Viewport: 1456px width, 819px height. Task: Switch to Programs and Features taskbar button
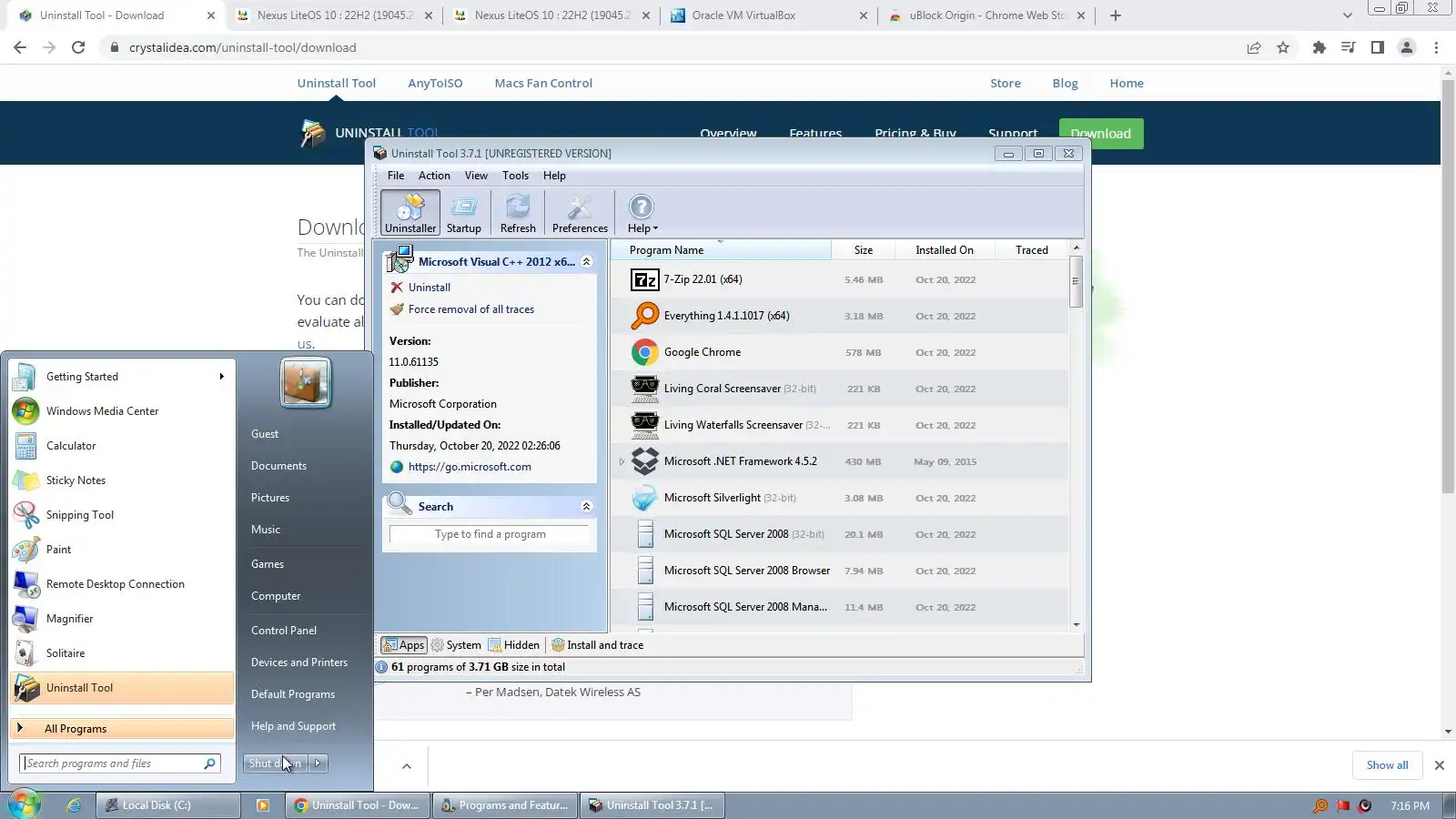[505, 805]
